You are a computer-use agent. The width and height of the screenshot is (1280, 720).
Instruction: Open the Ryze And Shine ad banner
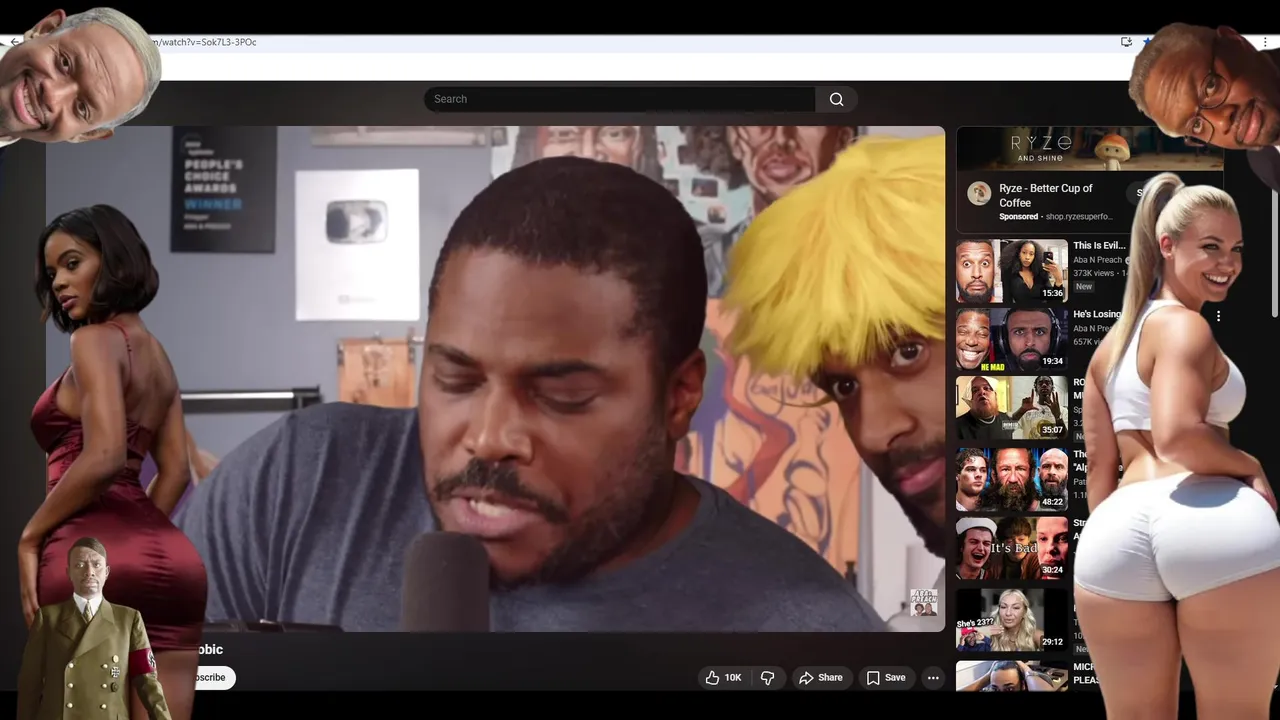pos(1090,148)
